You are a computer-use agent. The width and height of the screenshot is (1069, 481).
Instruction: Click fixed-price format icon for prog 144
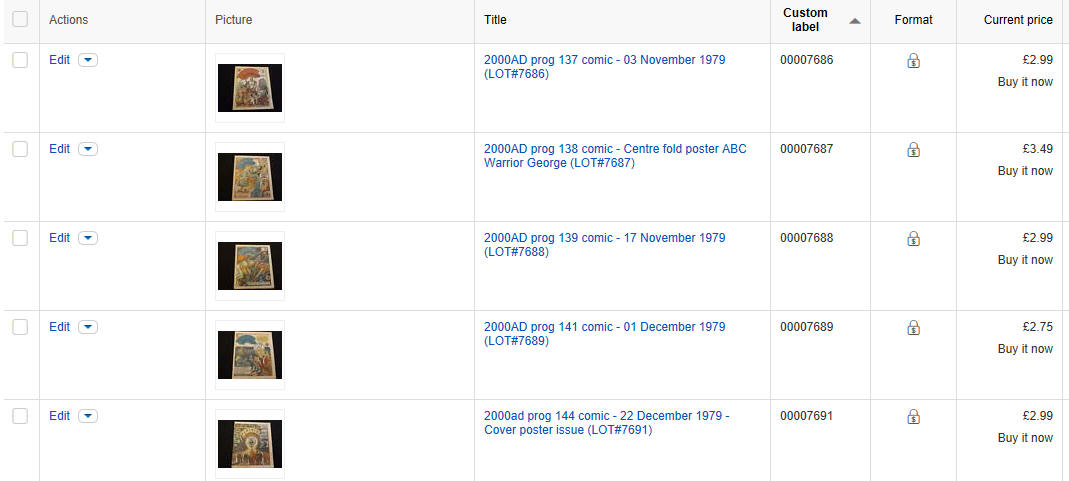(914, 416)
